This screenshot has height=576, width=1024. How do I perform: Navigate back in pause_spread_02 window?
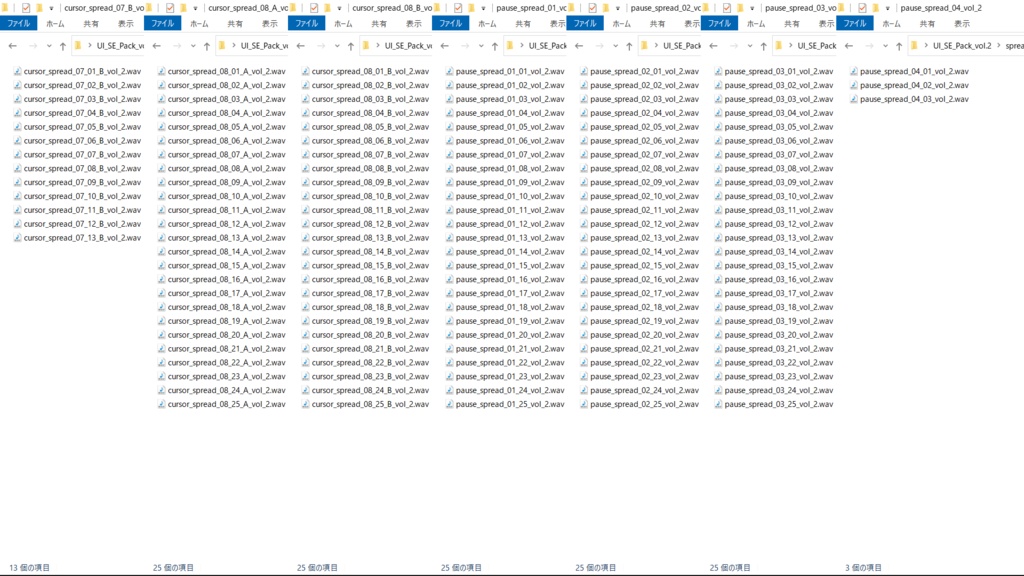point(579,46)
